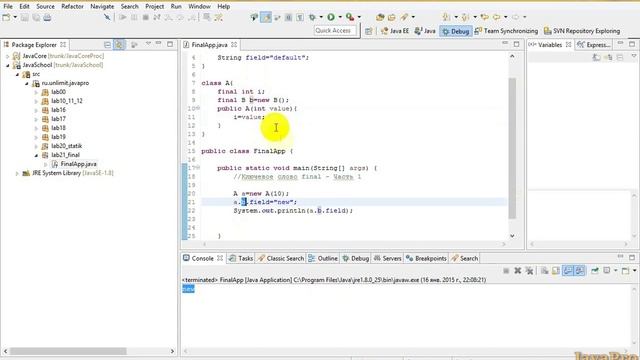Close the Console view tab
The image size is (640, 360).
[220, 258]
